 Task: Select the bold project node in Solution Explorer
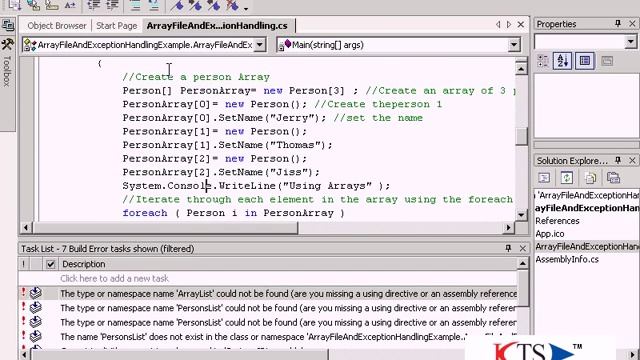tap(587, 208)
